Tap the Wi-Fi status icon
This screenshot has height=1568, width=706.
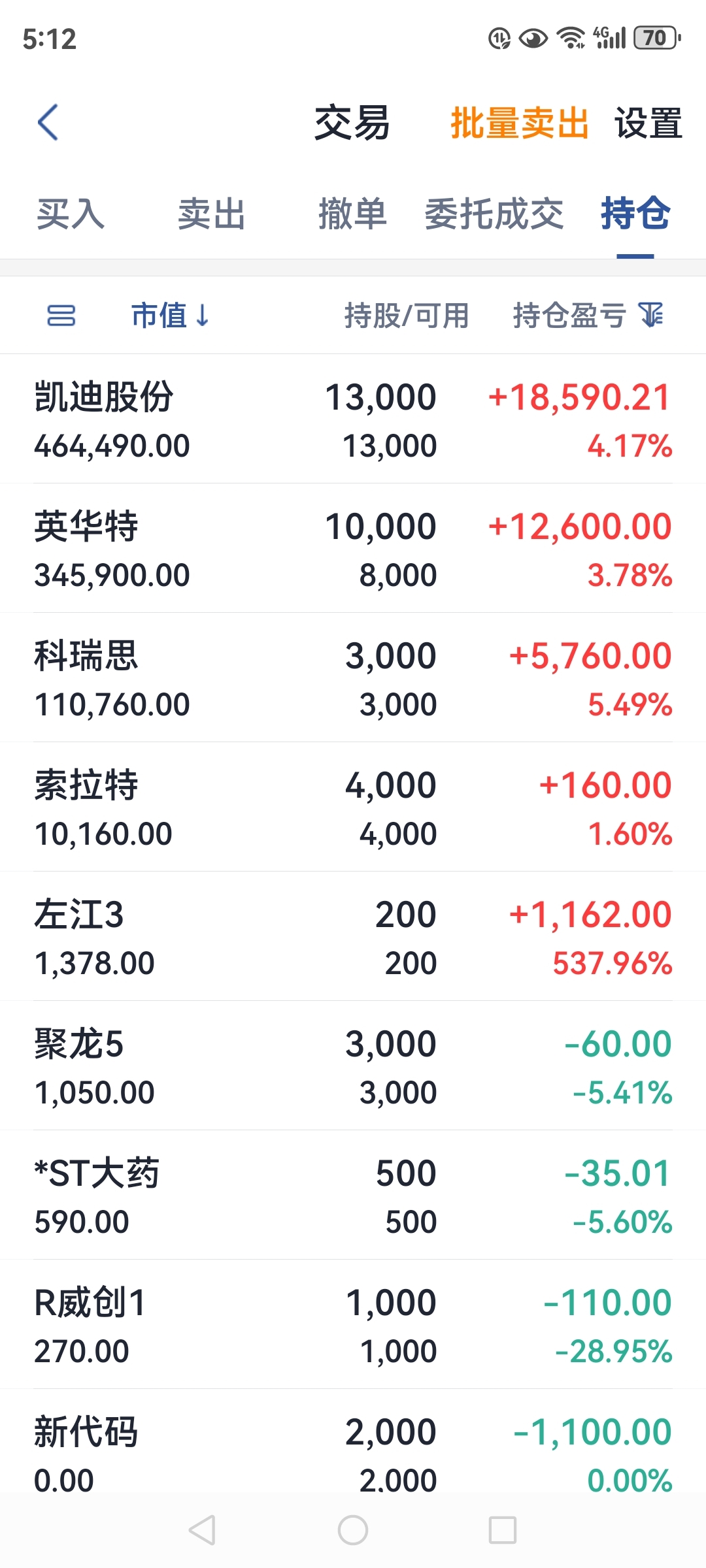571,38
